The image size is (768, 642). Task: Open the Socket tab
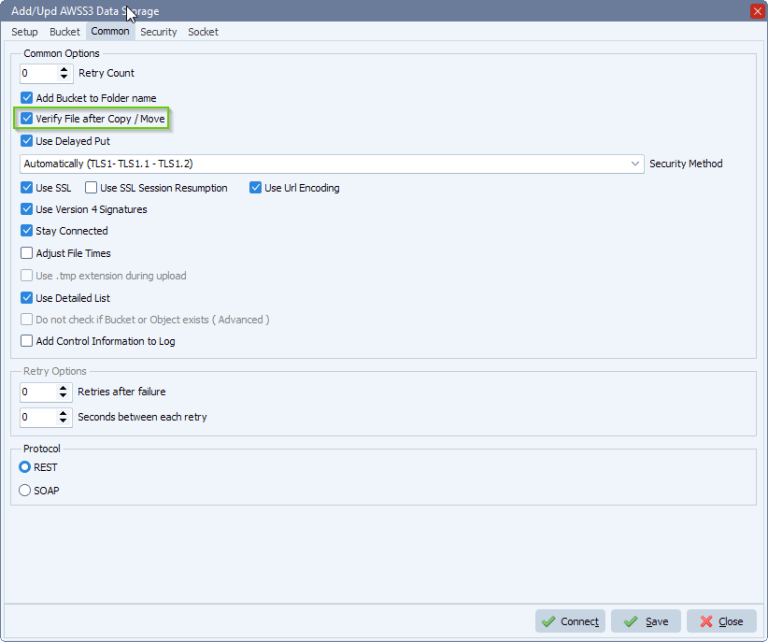point(203,32)
